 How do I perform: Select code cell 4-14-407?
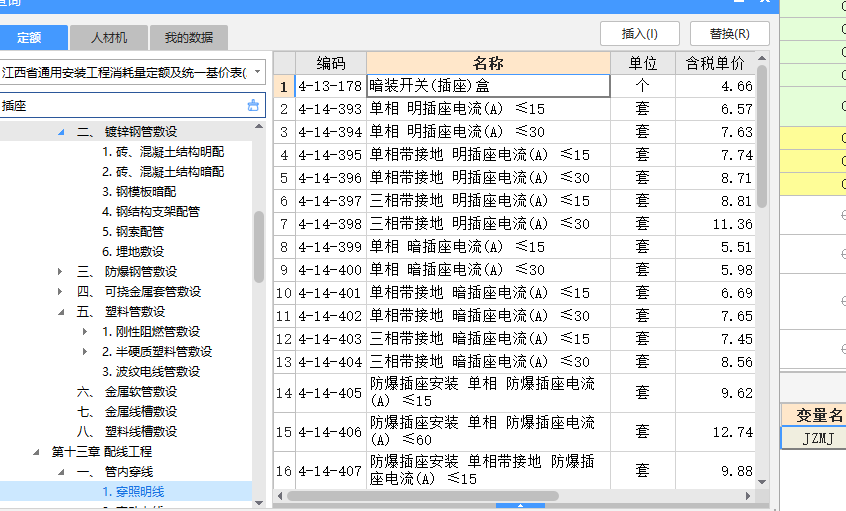(331, 471)
